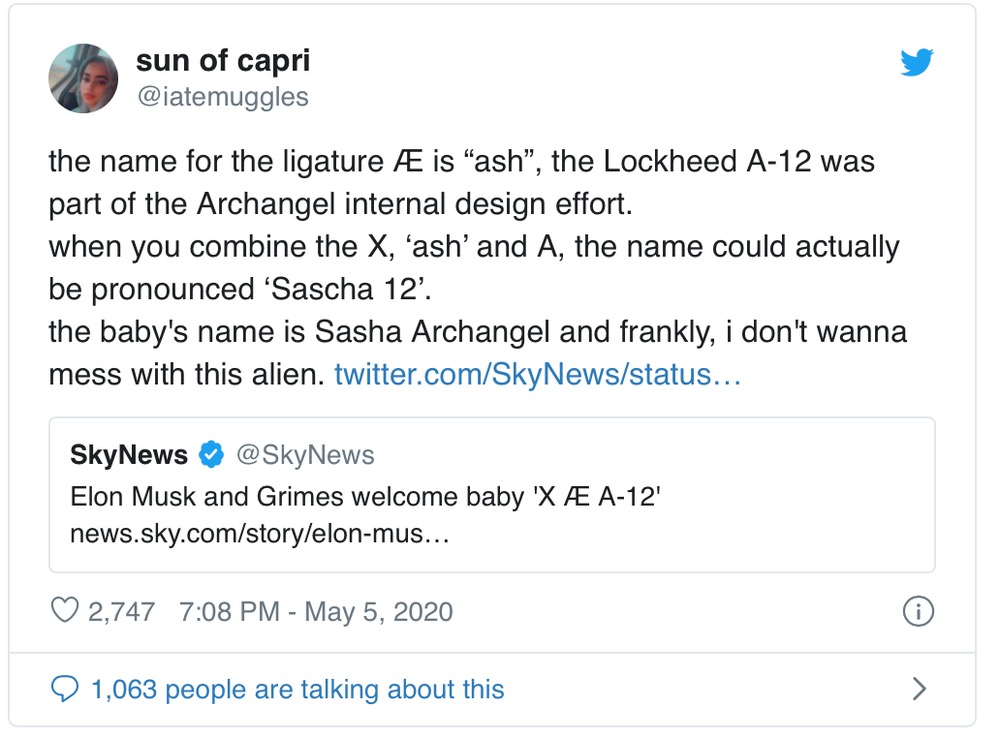Click the Twitter bird logo
This screenshot has width=1000, height=738.
pyautogui.click(x=916, y=63)
